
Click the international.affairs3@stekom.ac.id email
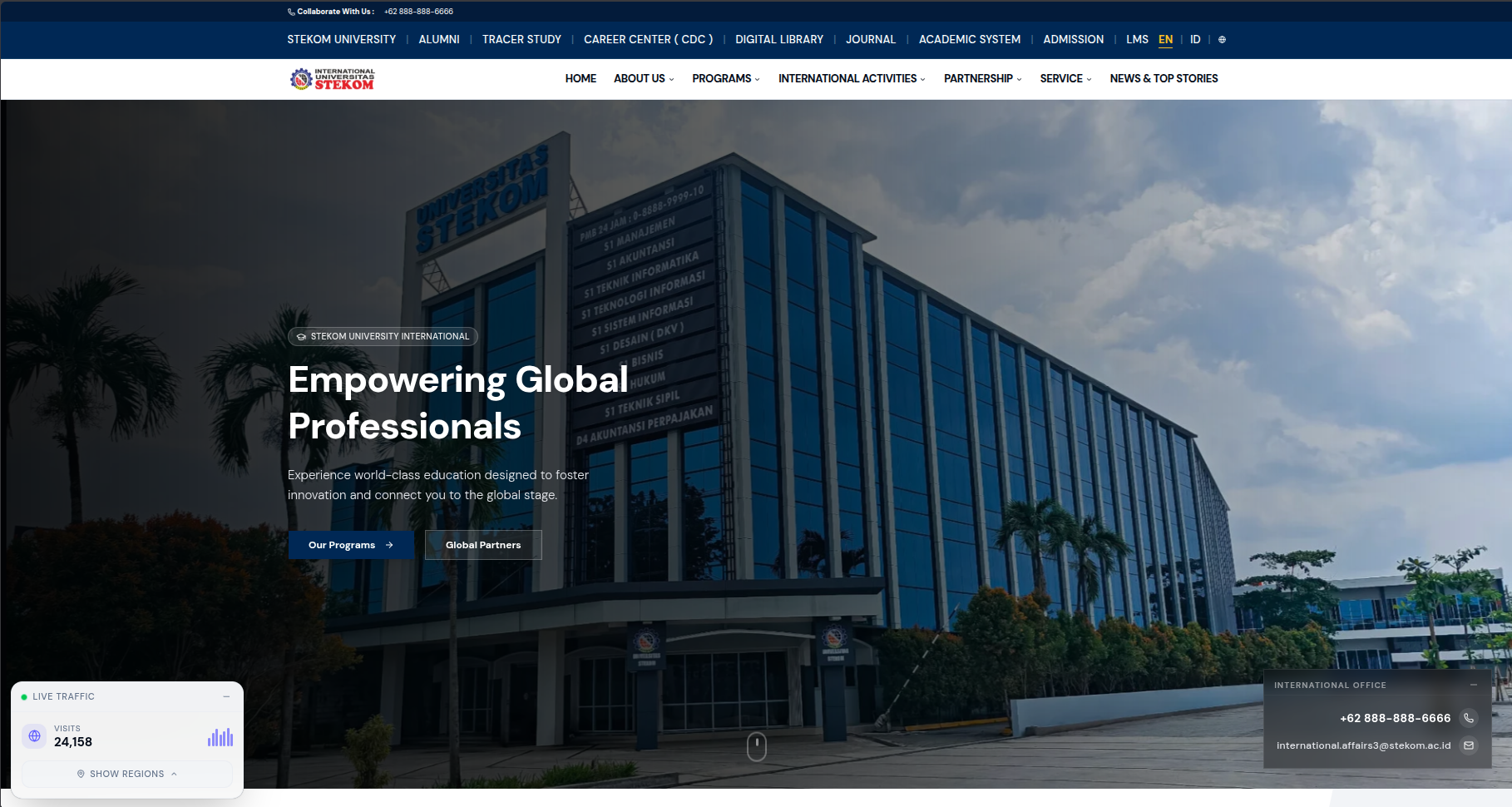1363,745
